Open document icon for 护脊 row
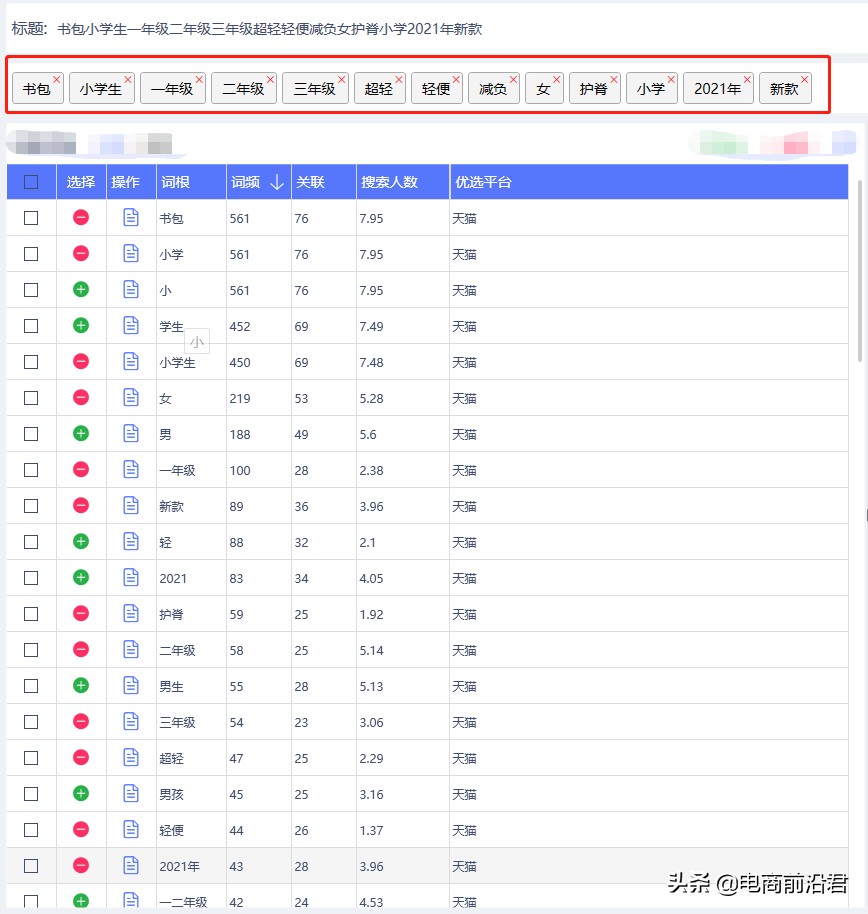Viewport: 868px width, 914px height. [x=131, y=613]
